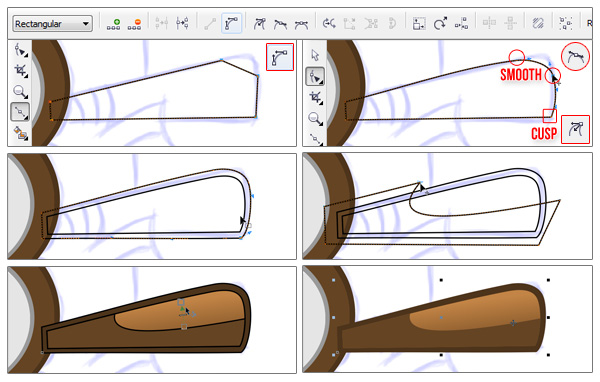Click top-right selection handle in last panel
Screen dimensions: 600x382
pos(548,280)
